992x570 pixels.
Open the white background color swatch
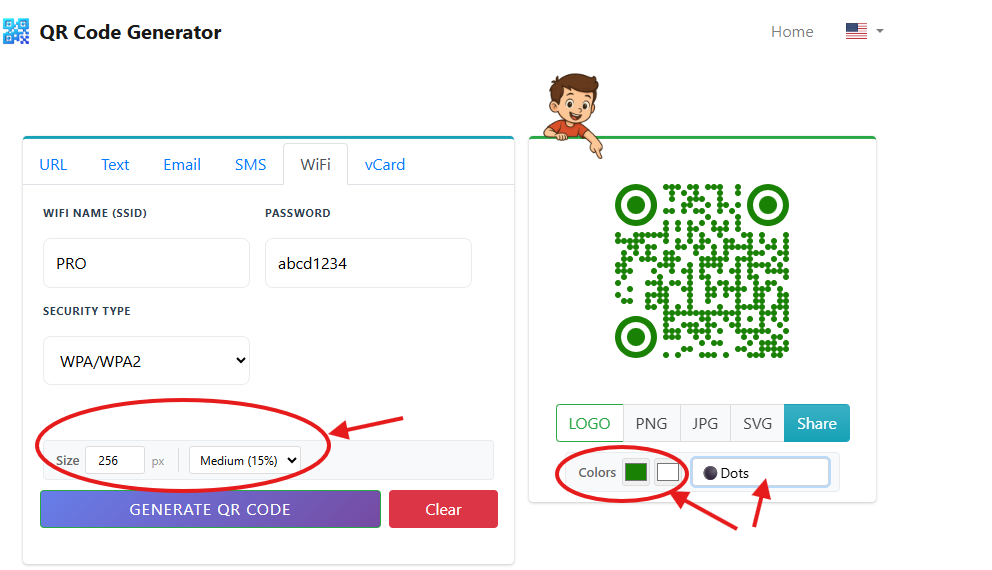(667, 473)
